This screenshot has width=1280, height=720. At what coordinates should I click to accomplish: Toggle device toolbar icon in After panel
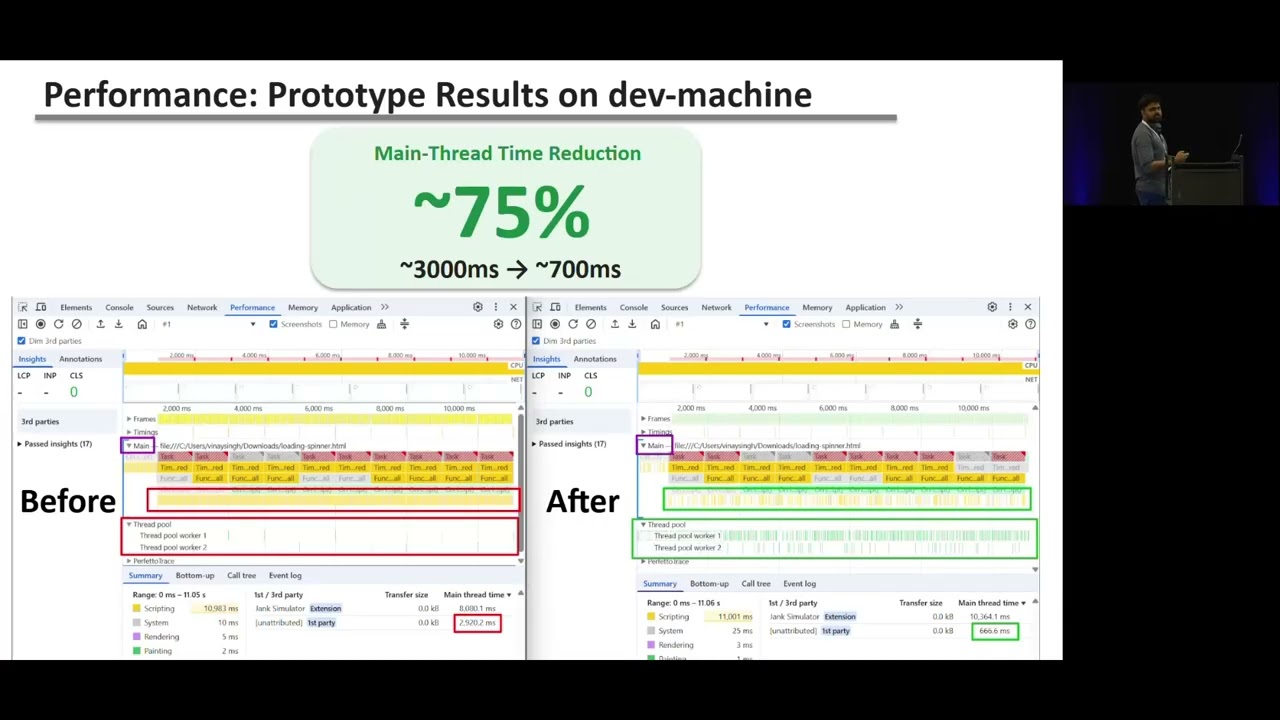555,307
